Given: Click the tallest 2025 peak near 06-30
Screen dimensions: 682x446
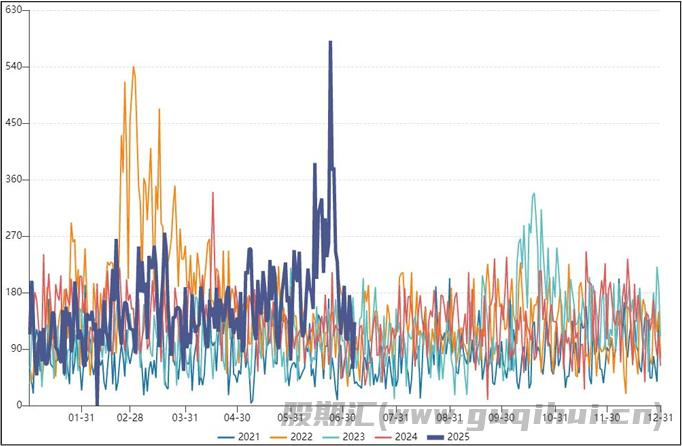Looking at the screenshot, I should coord(330,43).
